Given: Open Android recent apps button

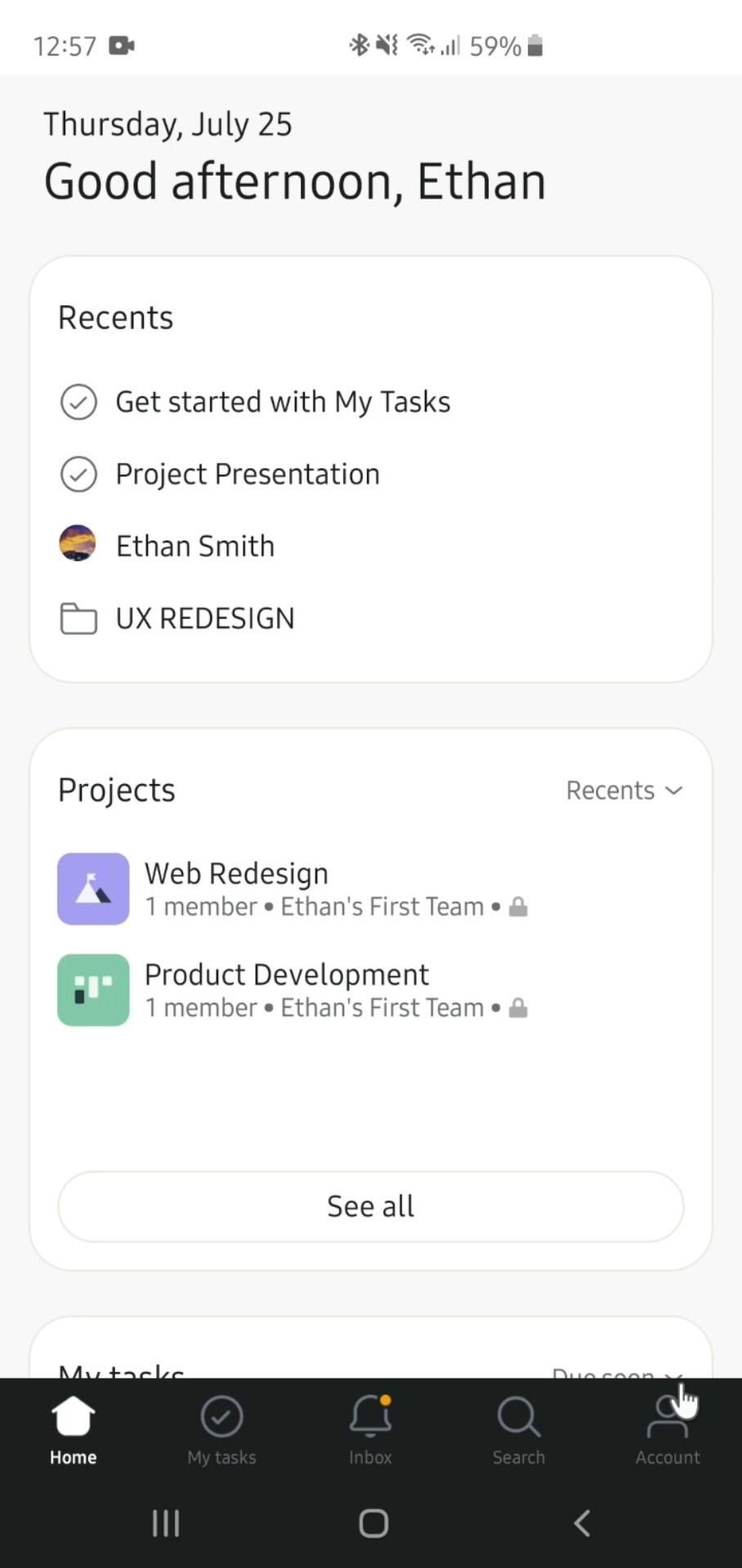Looking at the screenshot, I should click(166, 1523).
